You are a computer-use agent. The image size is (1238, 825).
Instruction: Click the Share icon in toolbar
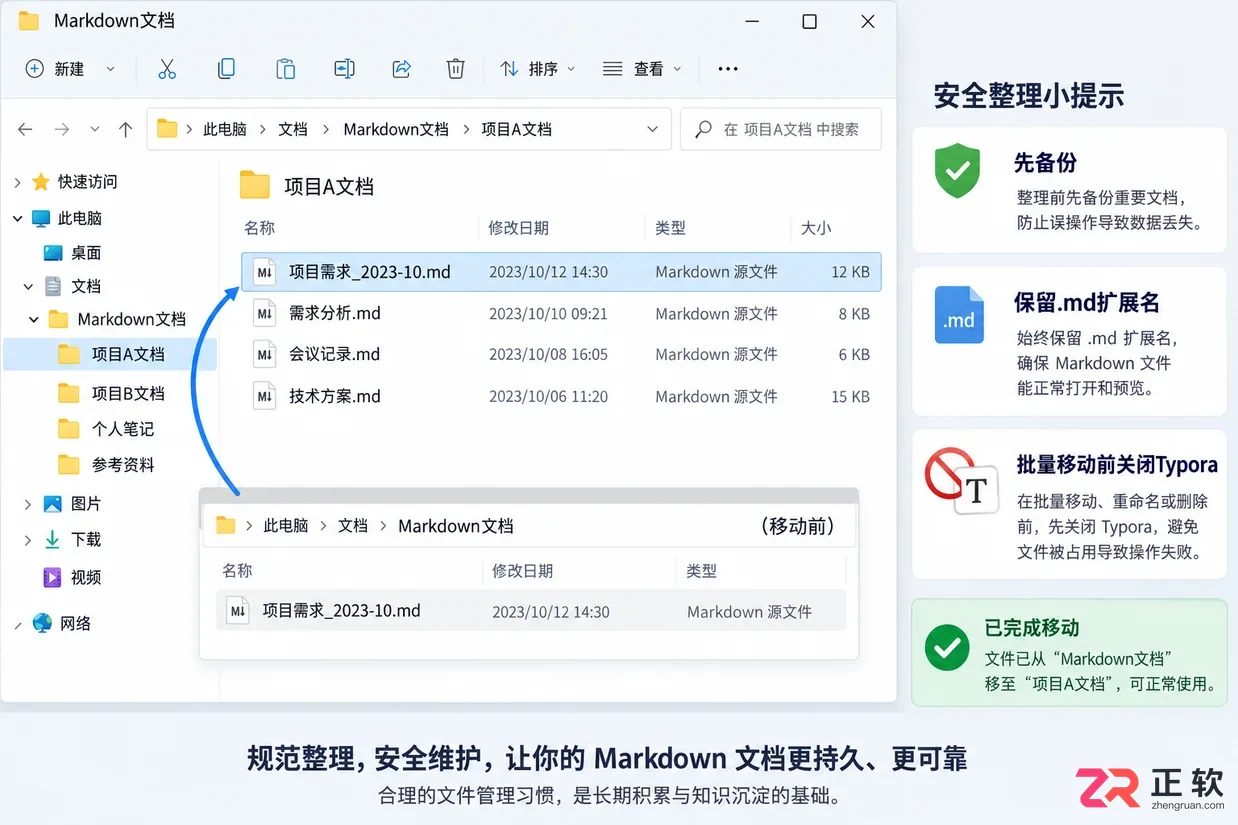402,69
